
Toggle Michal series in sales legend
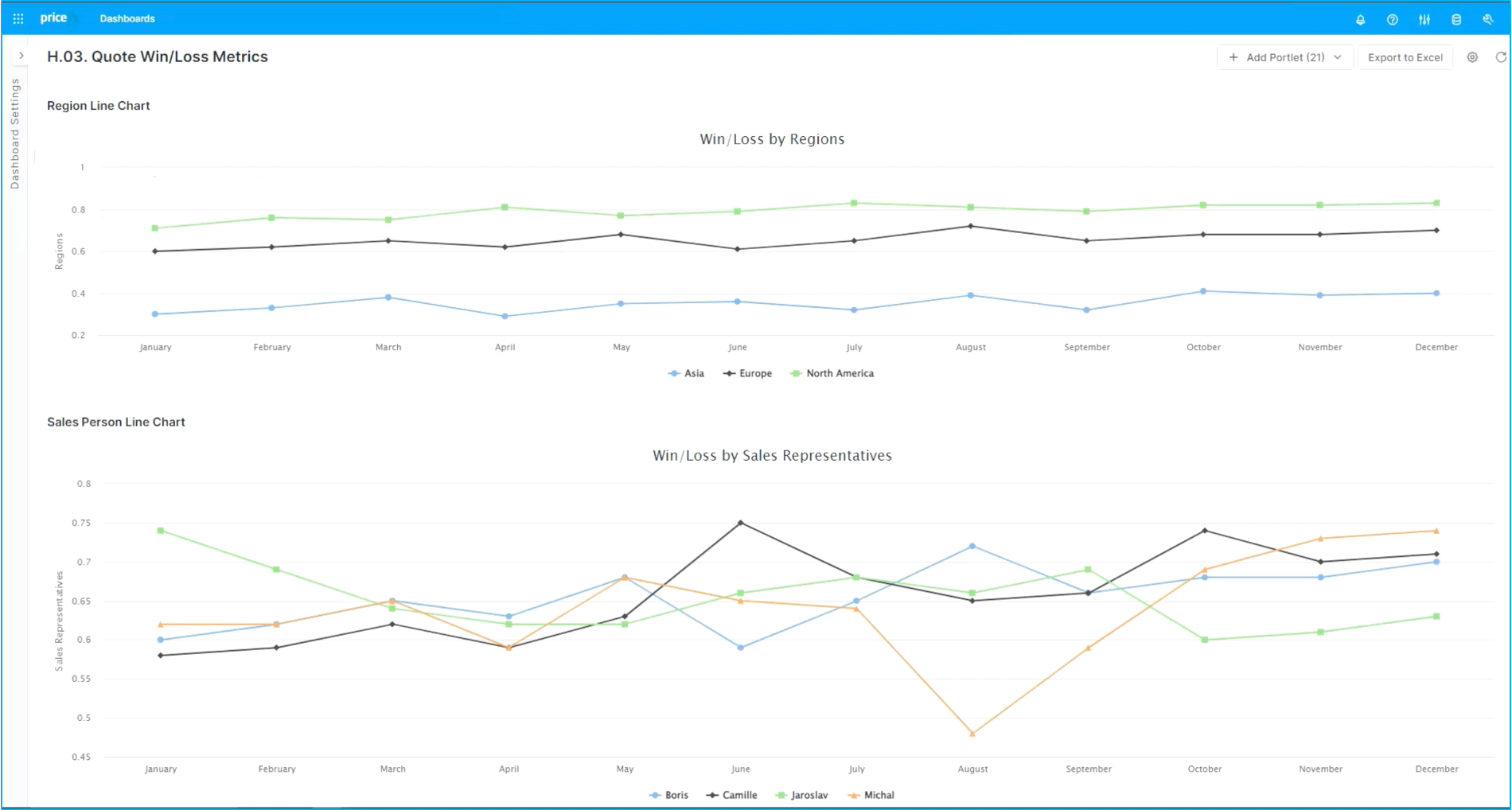coord(871,795)
